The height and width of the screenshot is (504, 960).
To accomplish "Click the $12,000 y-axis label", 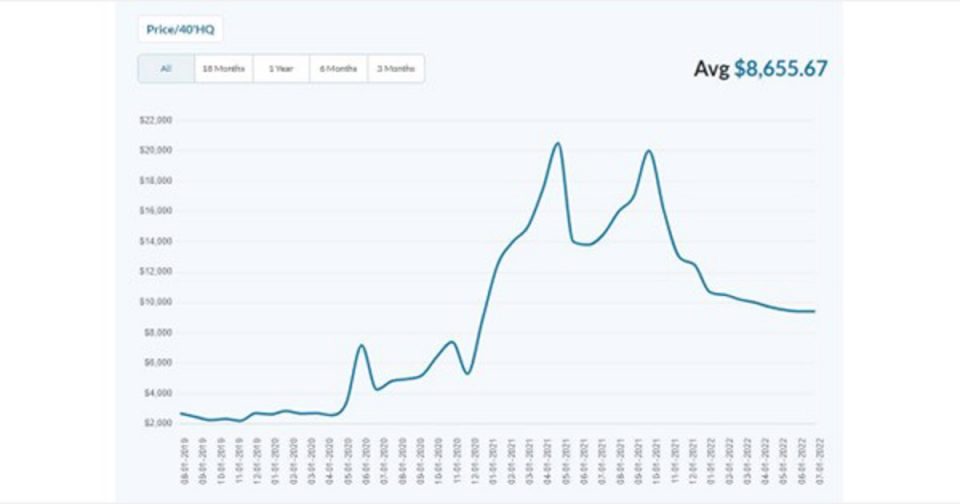I will coord(159,272).
